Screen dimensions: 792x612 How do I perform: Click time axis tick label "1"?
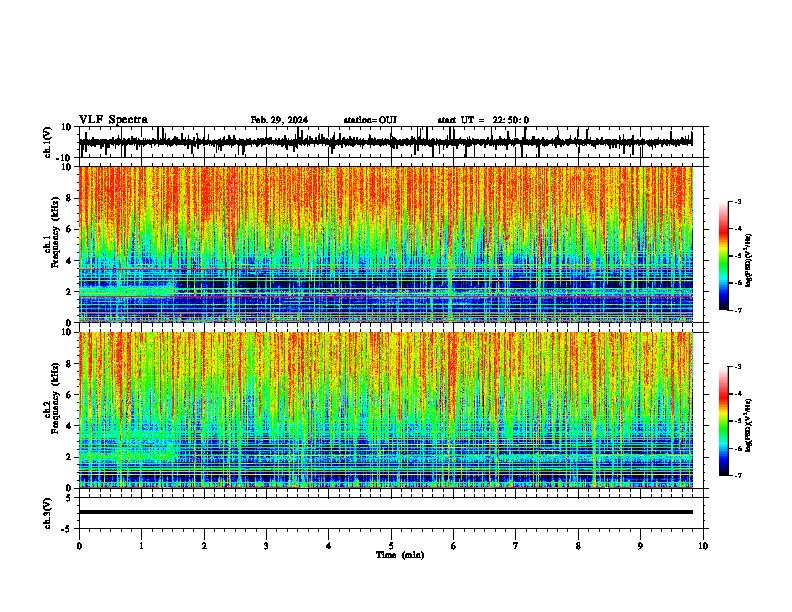coord(141,546)
